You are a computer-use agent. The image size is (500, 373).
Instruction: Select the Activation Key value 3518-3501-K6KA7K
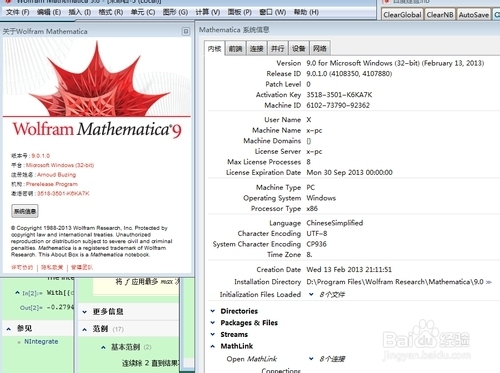click(339, 95)
